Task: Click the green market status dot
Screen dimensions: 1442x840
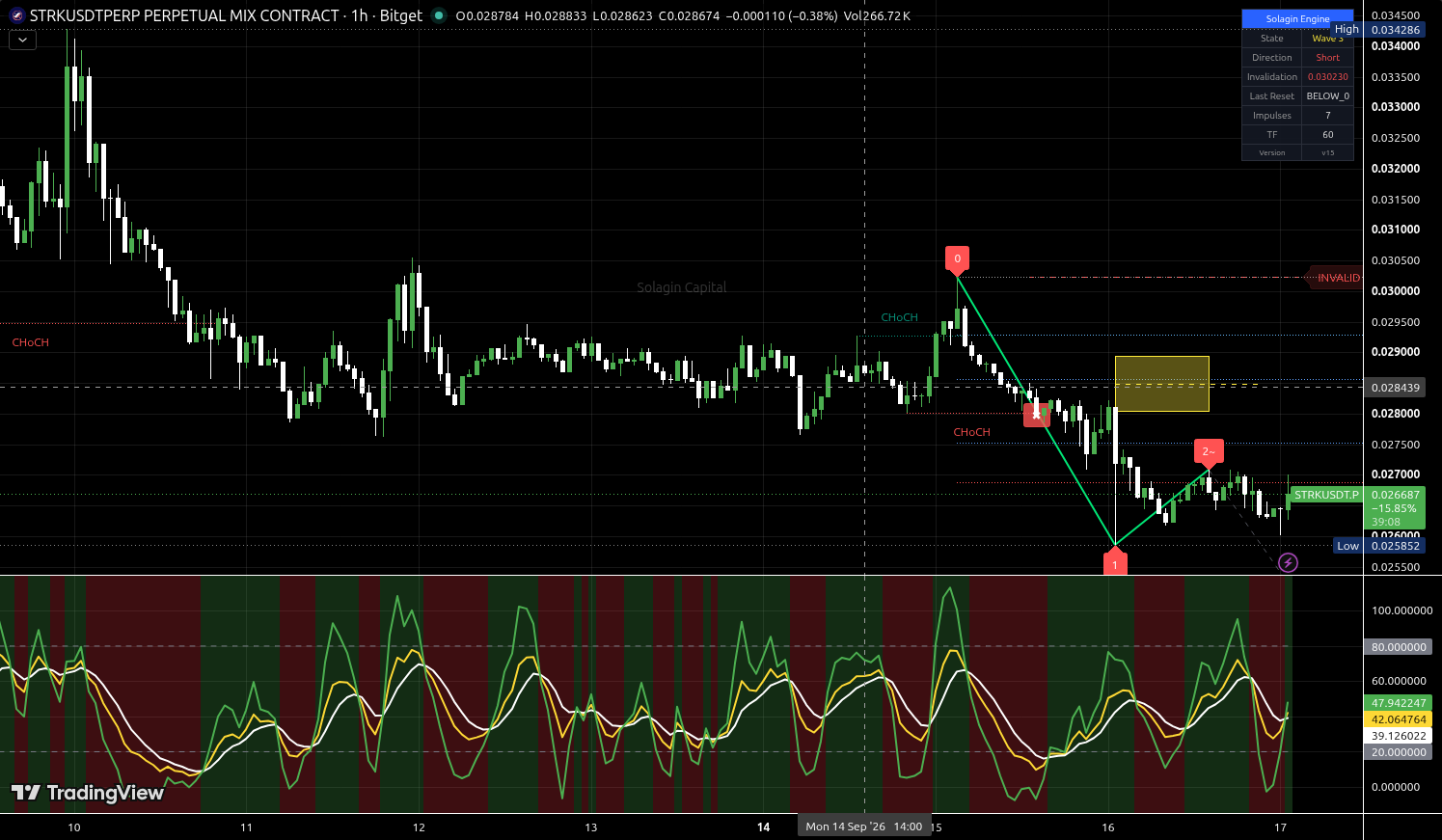Action: tap(439, 15)
